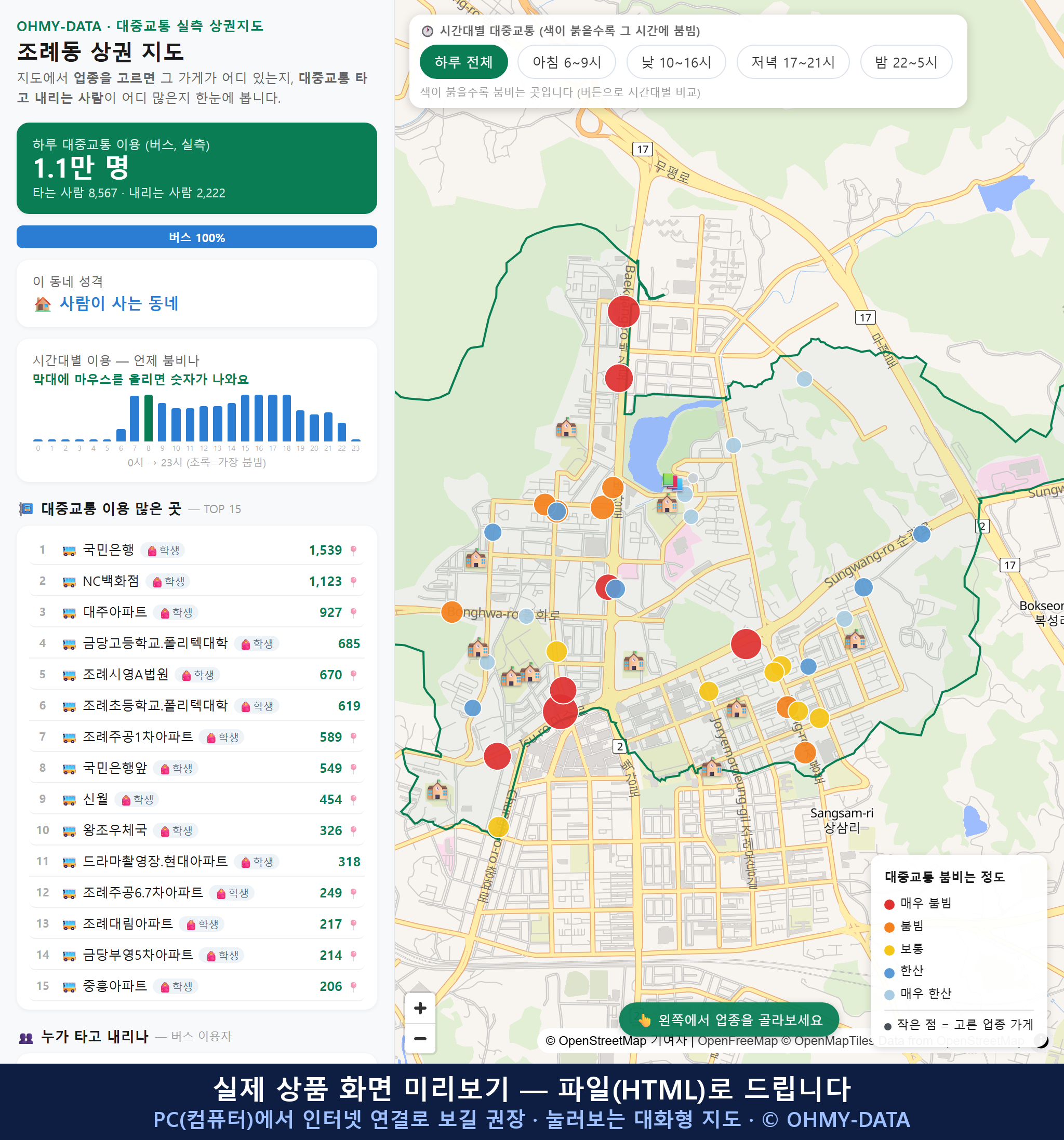The height and width of the screenshot is (1140, 1064).
Task: Click the map pin icon for 국민은행 row
Action: pos(353,551)
